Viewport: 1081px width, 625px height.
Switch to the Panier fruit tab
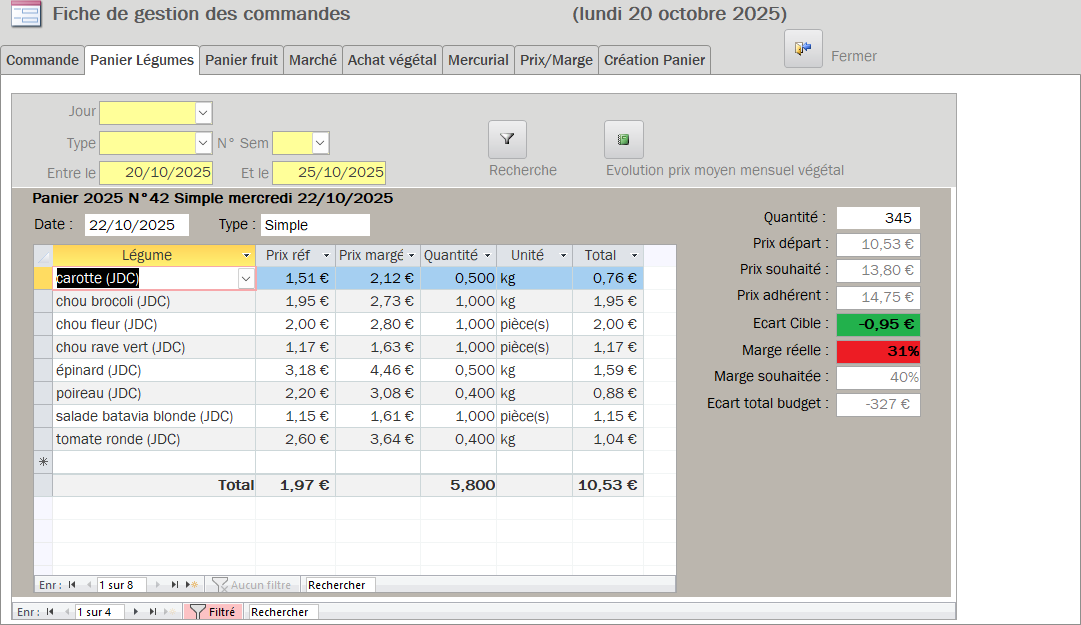pyautogui.click(x=241, y=60)
